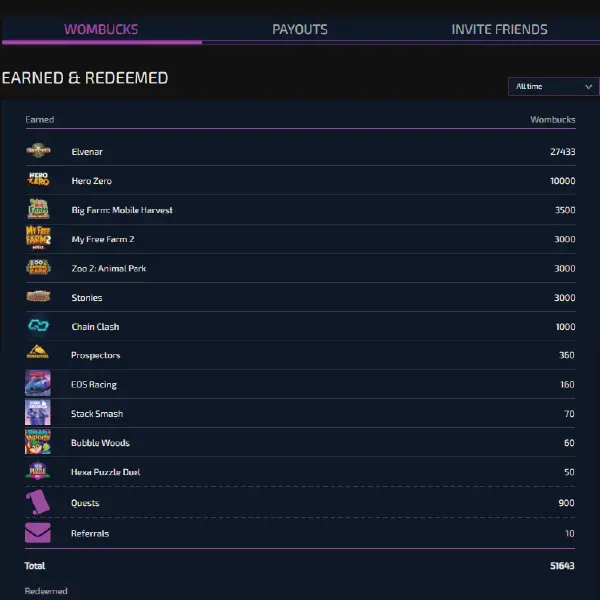Switch to the Payouts tab
600x600 pixels.
[x=300, y=29]
